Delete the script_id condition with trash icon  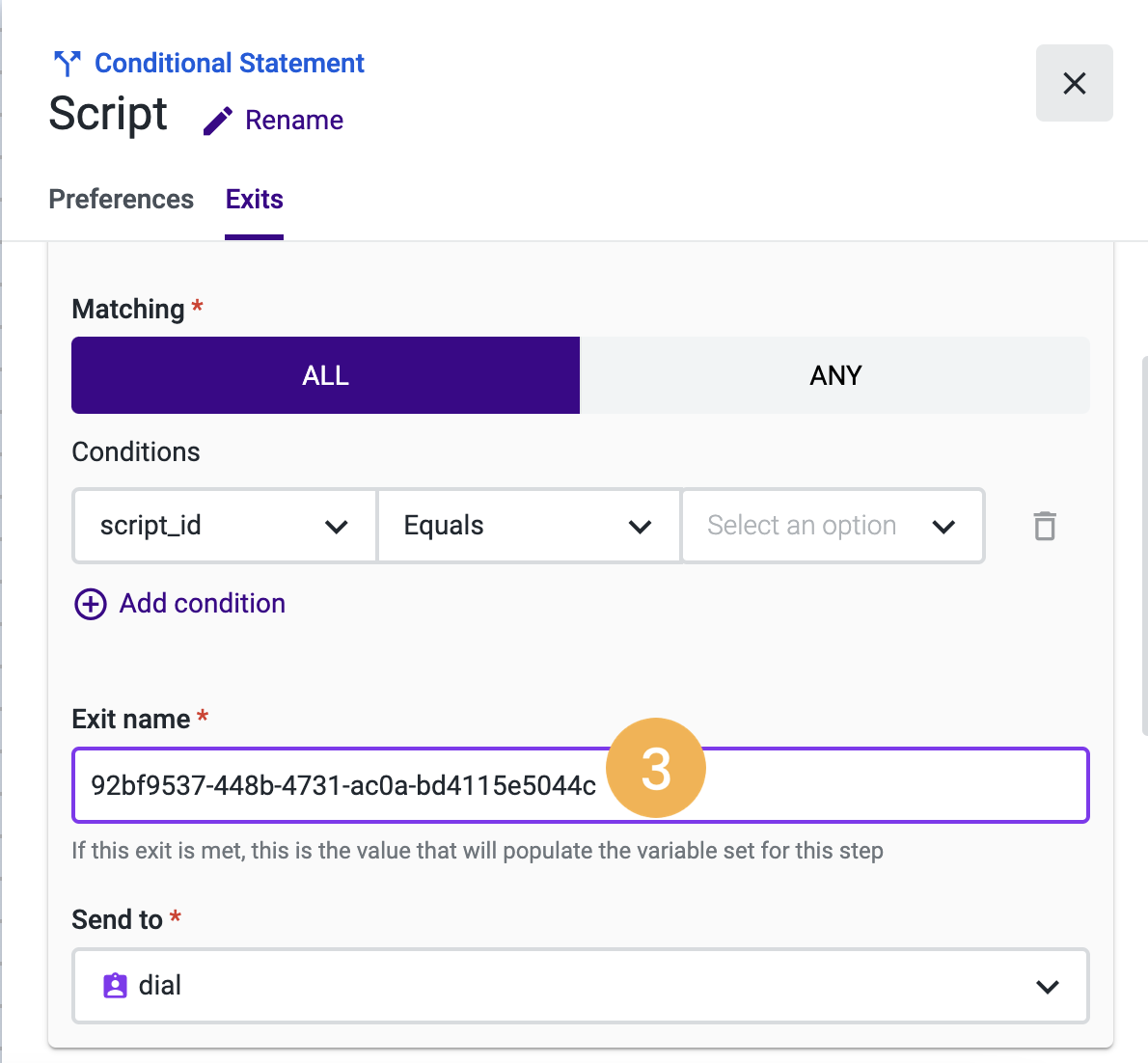[1045, 526]
